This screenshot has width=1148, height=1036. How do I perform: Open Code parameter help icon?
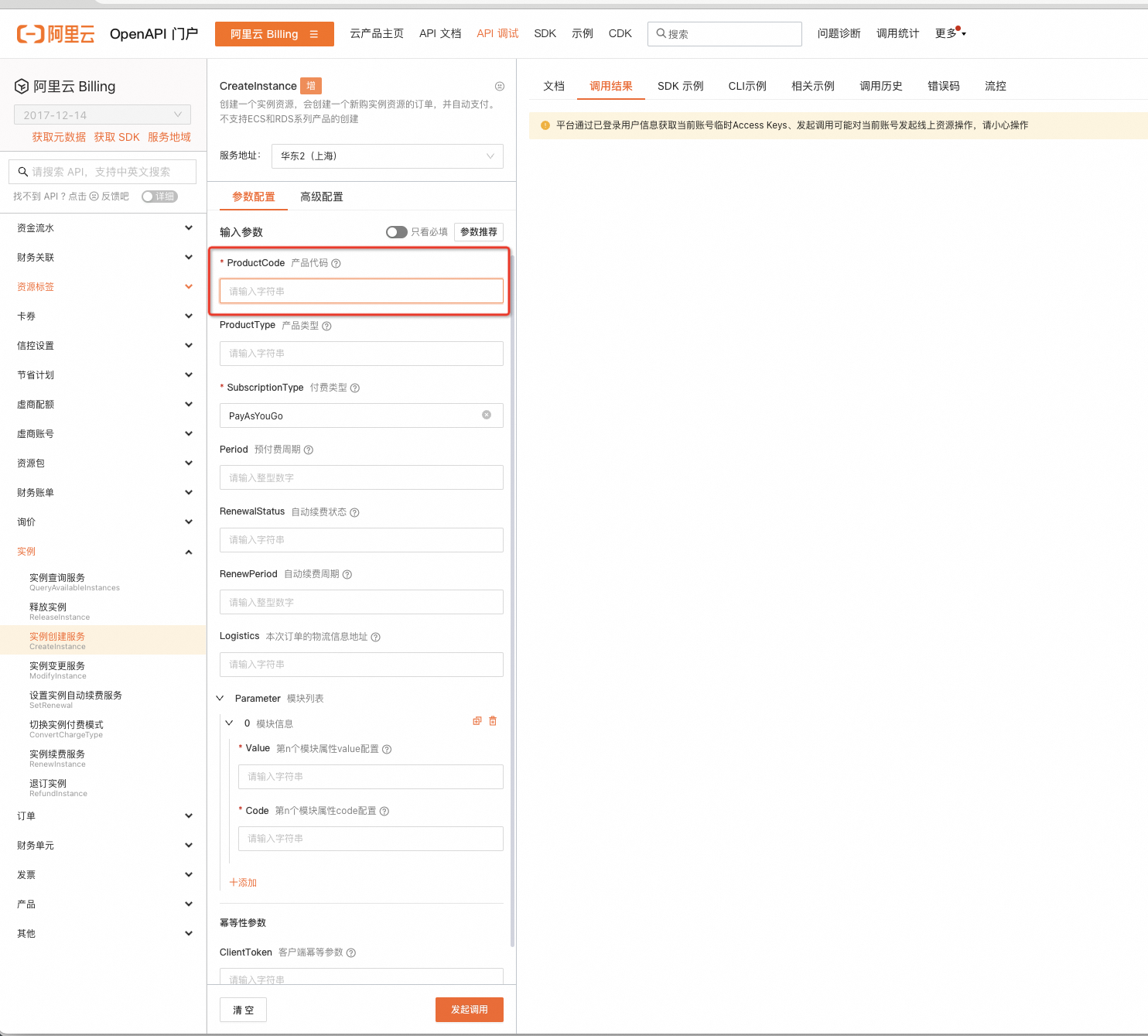pyautogui.click(x=384, y=811)
